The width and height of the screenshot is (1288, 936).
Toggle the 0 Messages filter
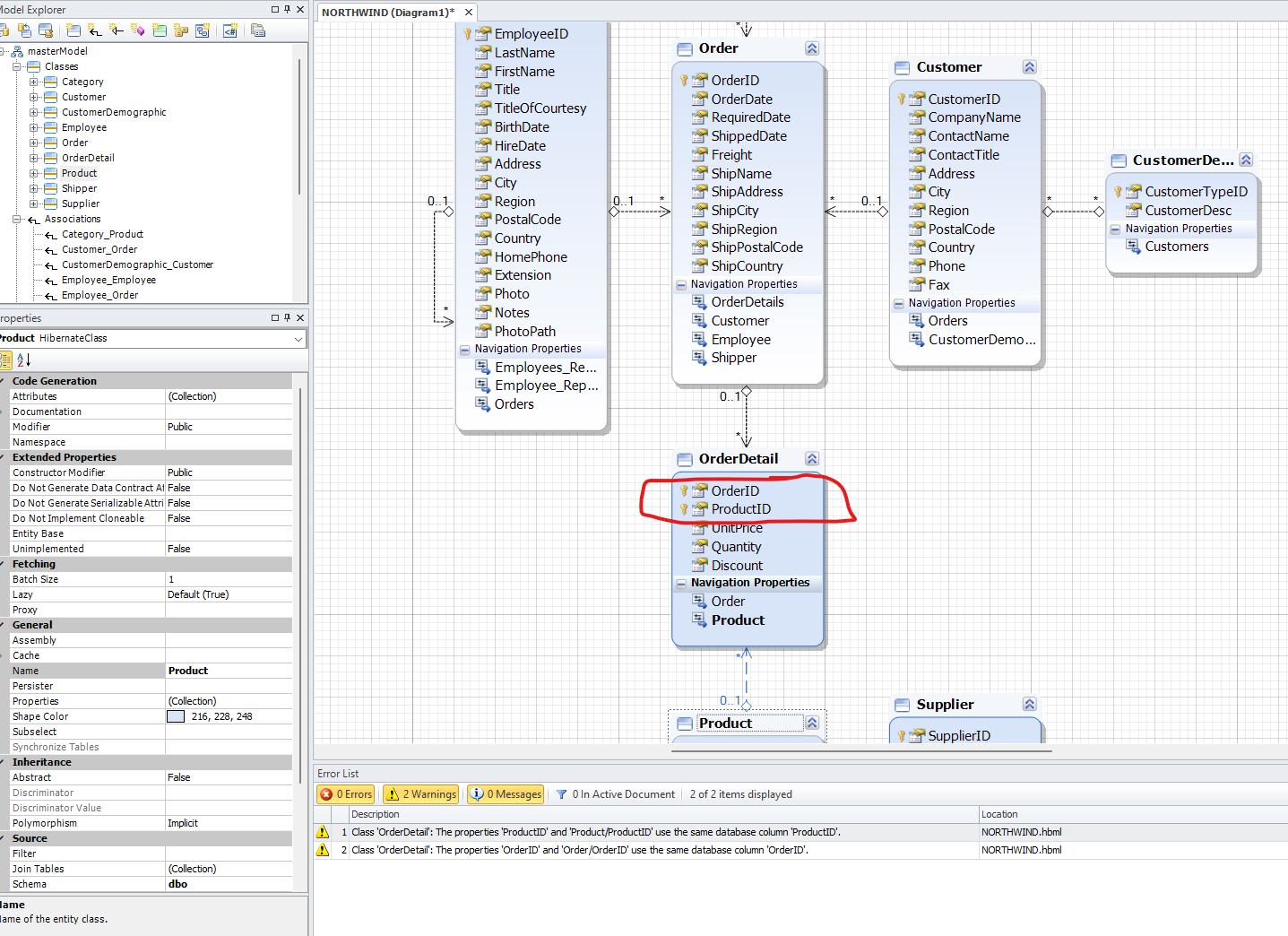pyautogui.click(x=506, y=794)
